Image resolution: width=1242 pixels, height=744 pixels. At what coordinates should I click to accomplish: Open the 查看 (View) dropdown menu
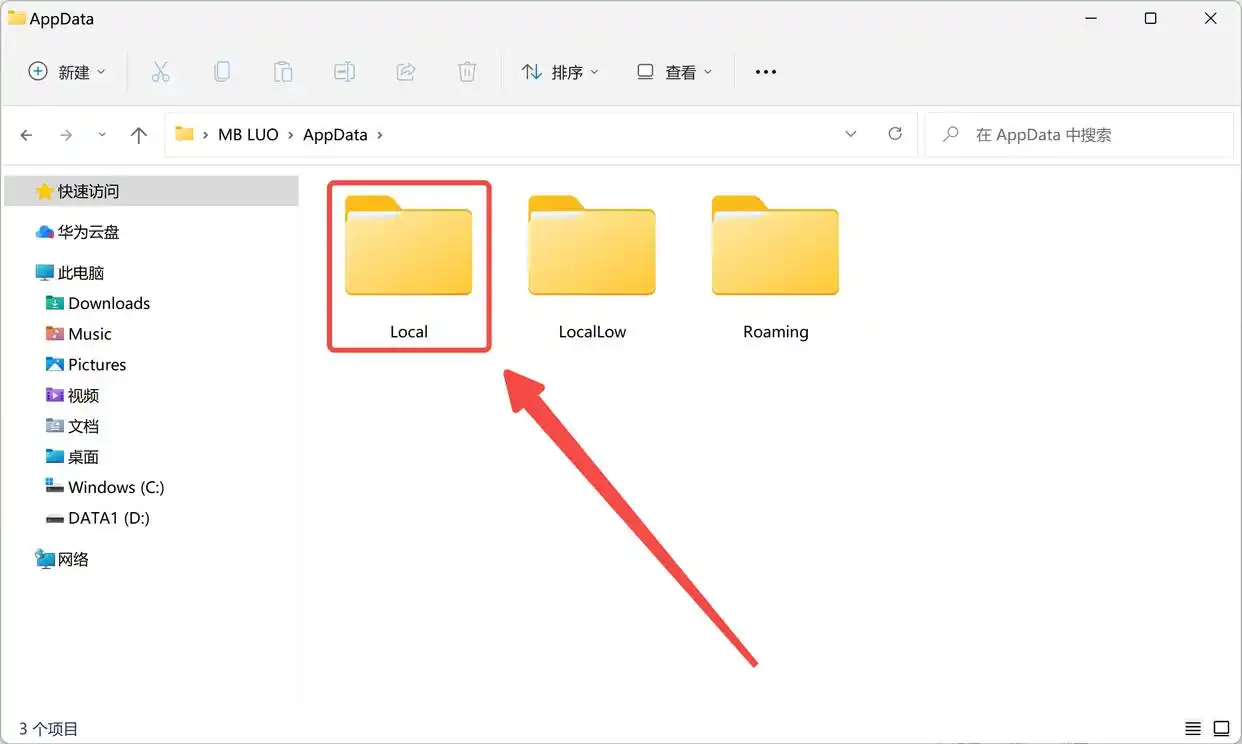674,72
